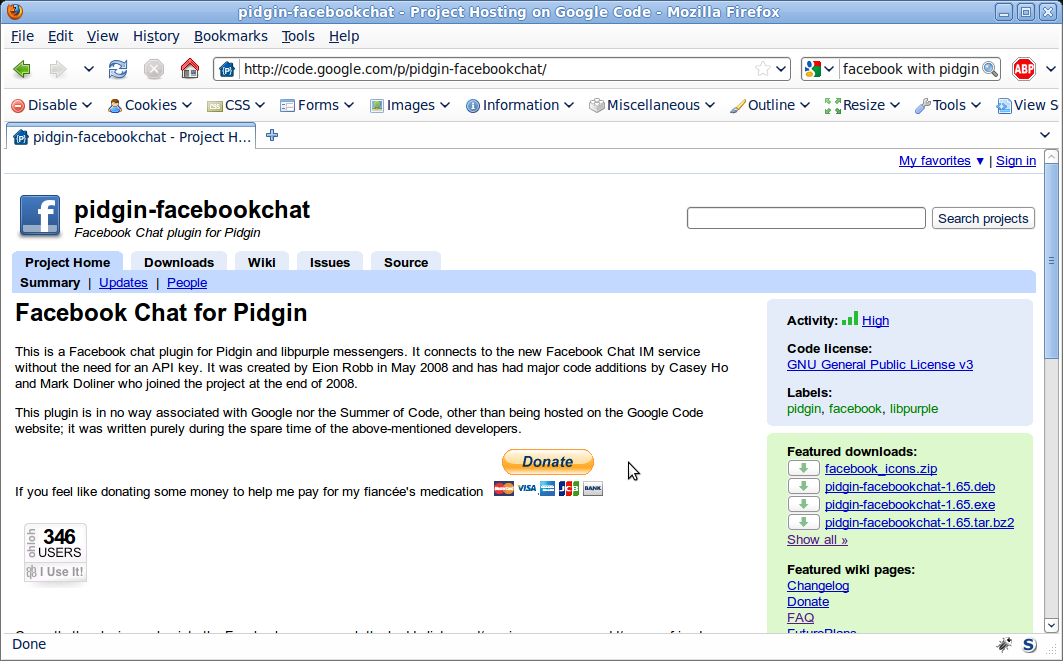Open the Disable developer toolbar menu
The height and width of the screenshot is (661, 1063).
pyautogui.click(x=52, y=105)
